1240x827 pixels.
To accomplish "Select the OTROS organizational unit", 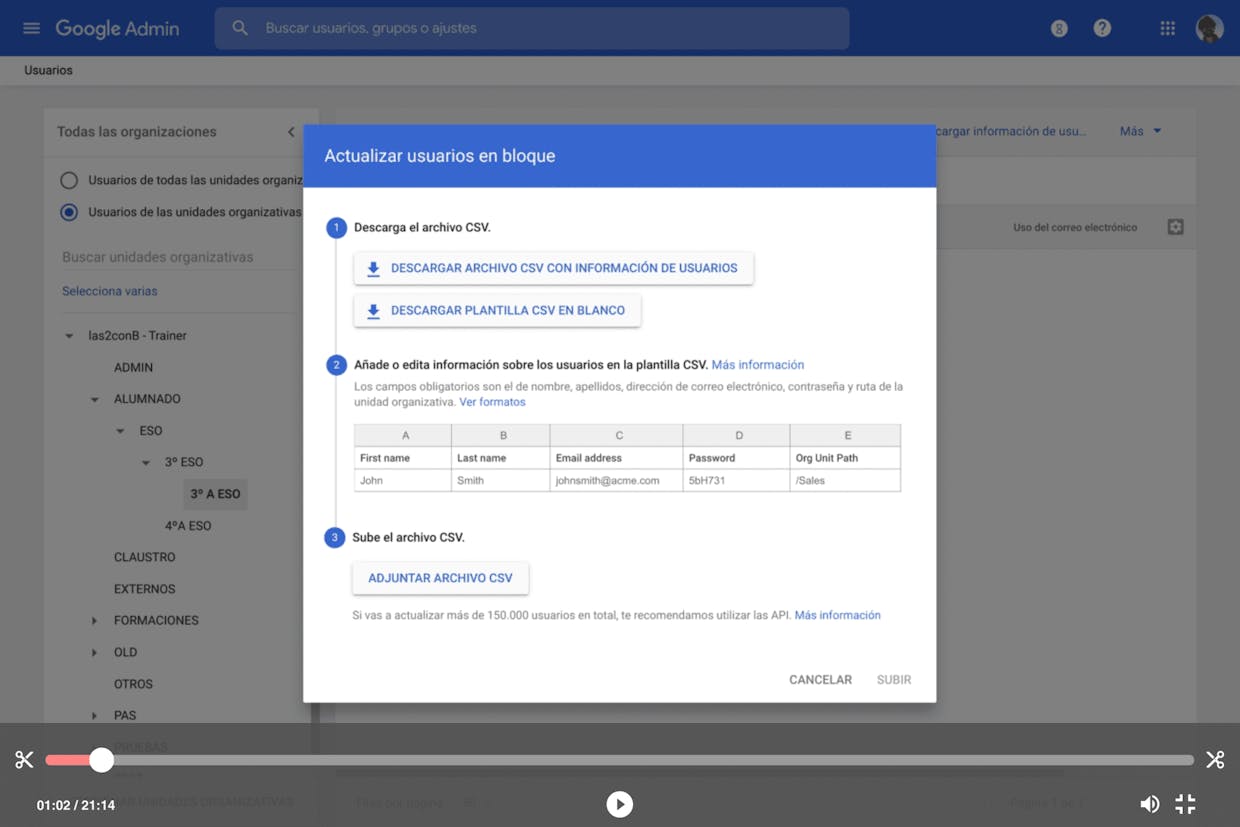I will 133,684.
